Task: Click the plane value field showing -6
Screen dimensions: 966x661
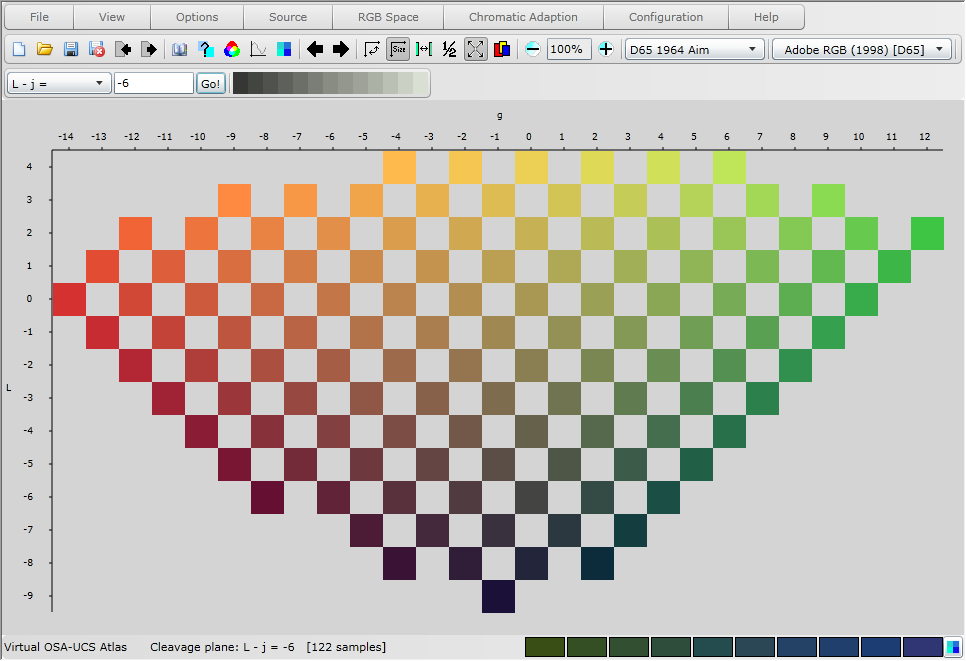Action: pyautogui.click(x=153, y=84)
